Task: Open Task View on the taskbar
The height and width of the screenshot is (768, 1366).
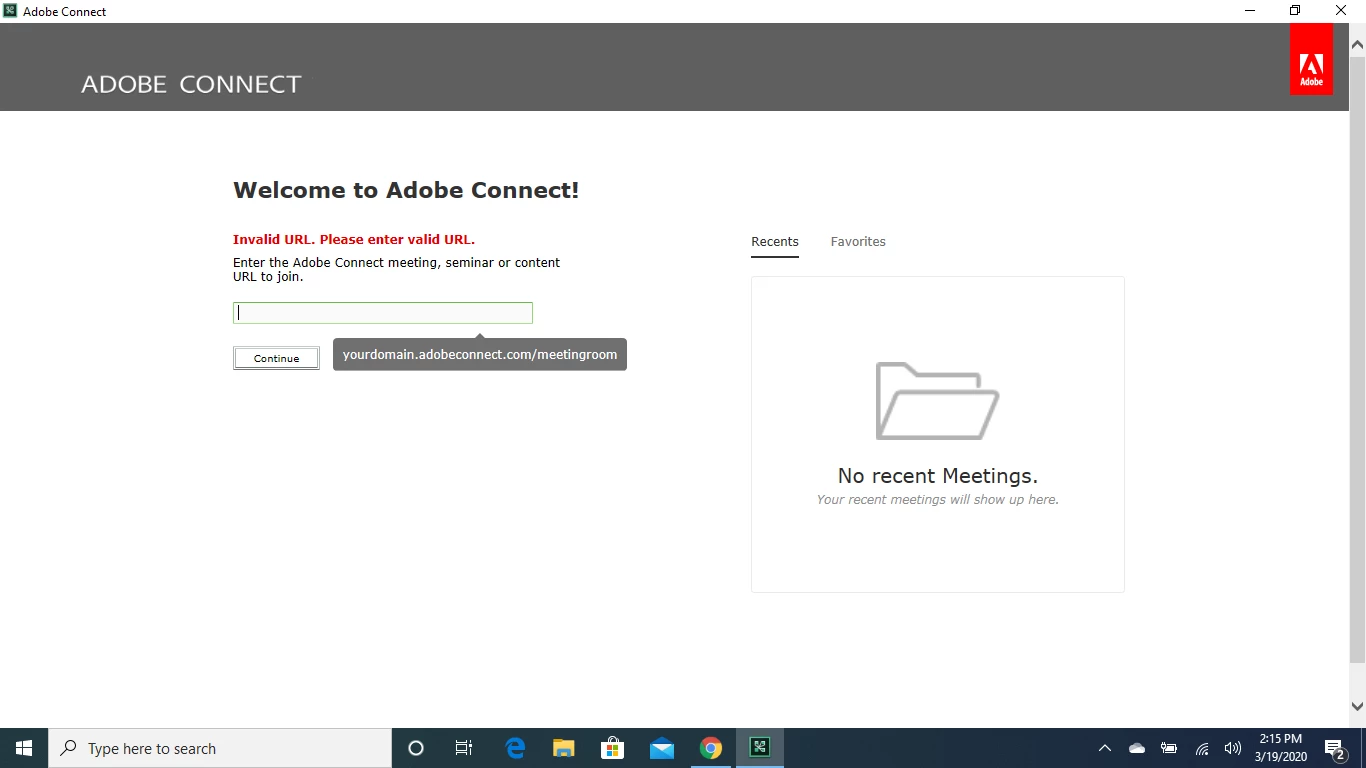Action: click(464, 748)
